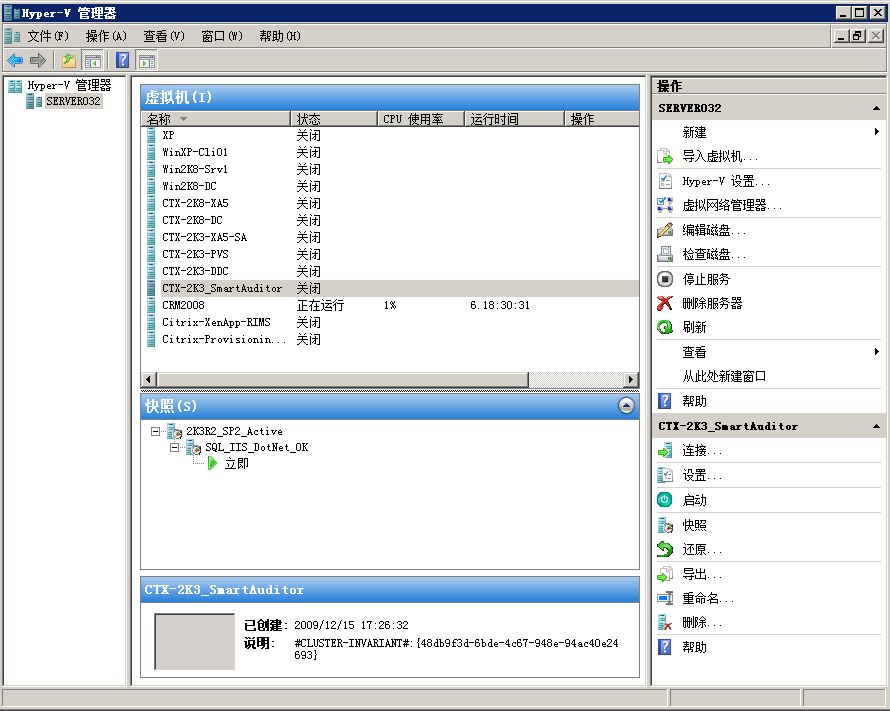Collapse the SQL_IIS_DotNet_OK snapshot node

point(174,447)
